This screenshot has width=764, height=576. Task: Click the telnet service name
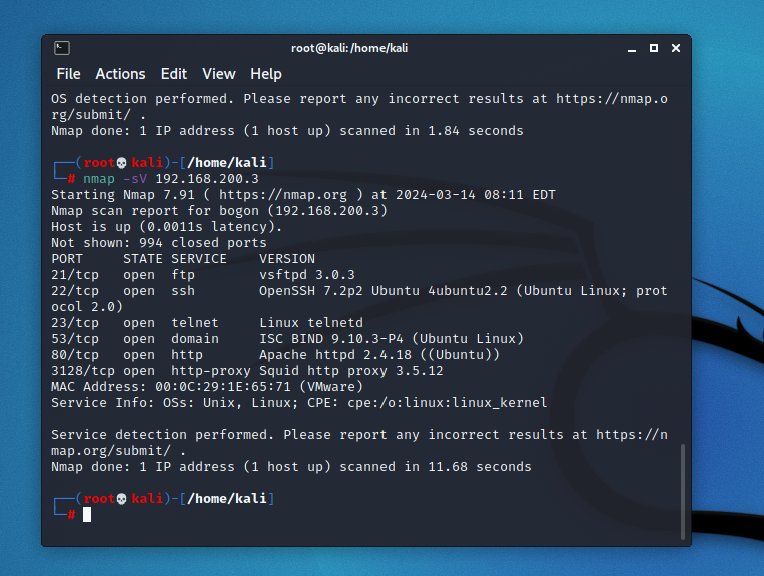pos(195,323)
